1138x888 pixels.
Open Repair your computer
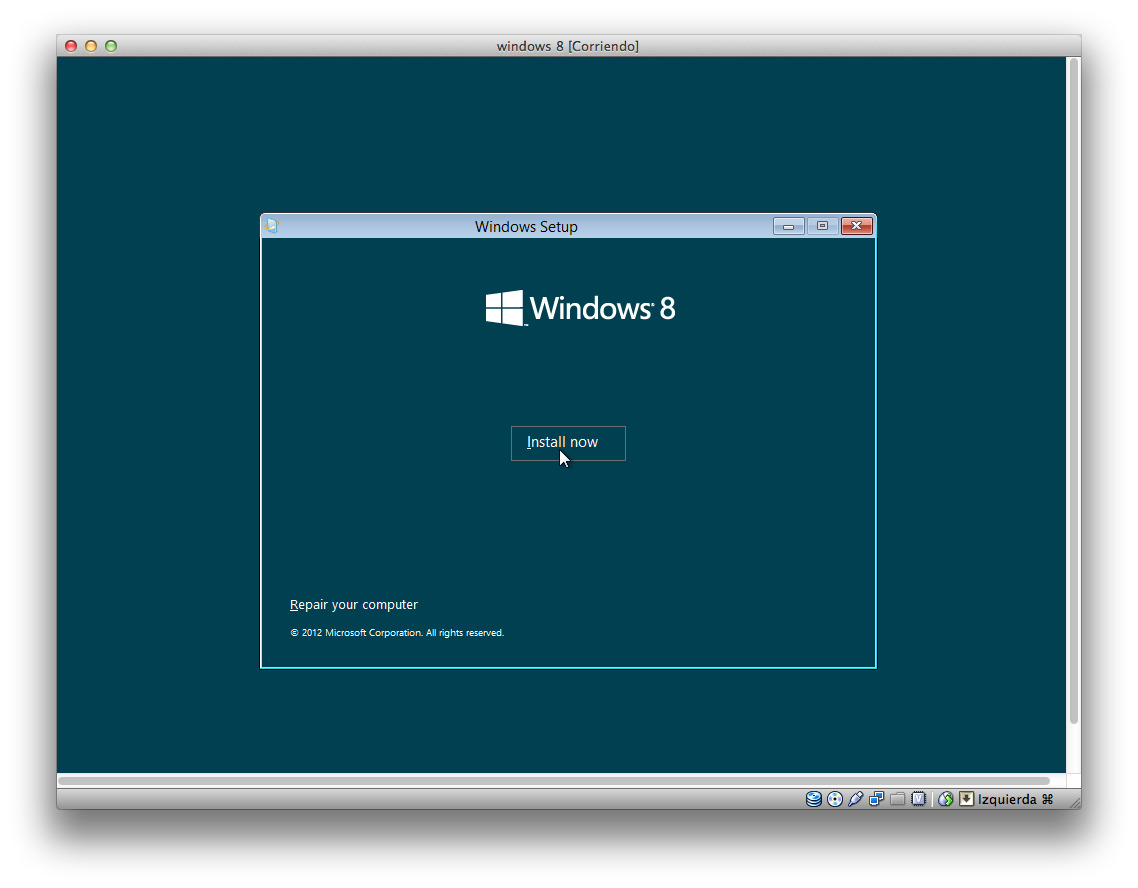click(354, 604)
